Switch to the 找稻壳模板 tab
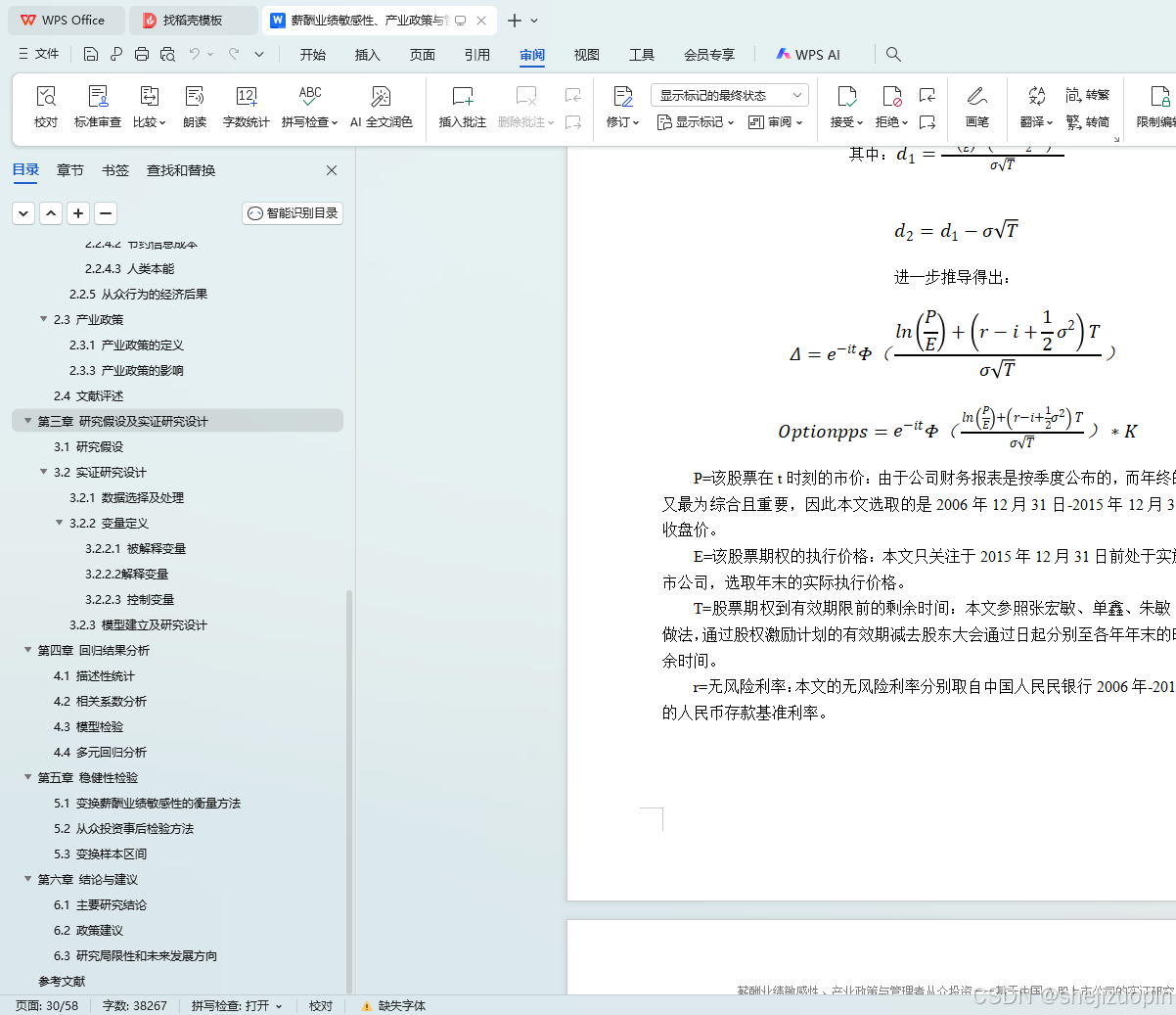The width and height of the screenshot is (1176, 1015). (193, 20)
